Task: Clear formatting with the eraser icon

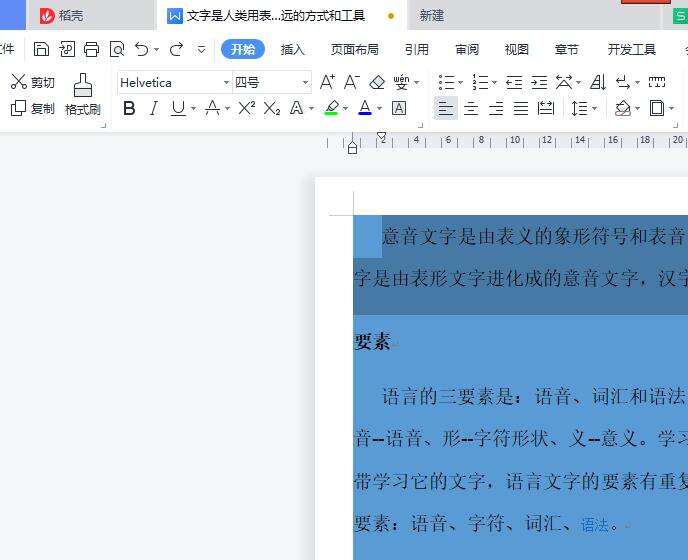Action: [377, 82]
